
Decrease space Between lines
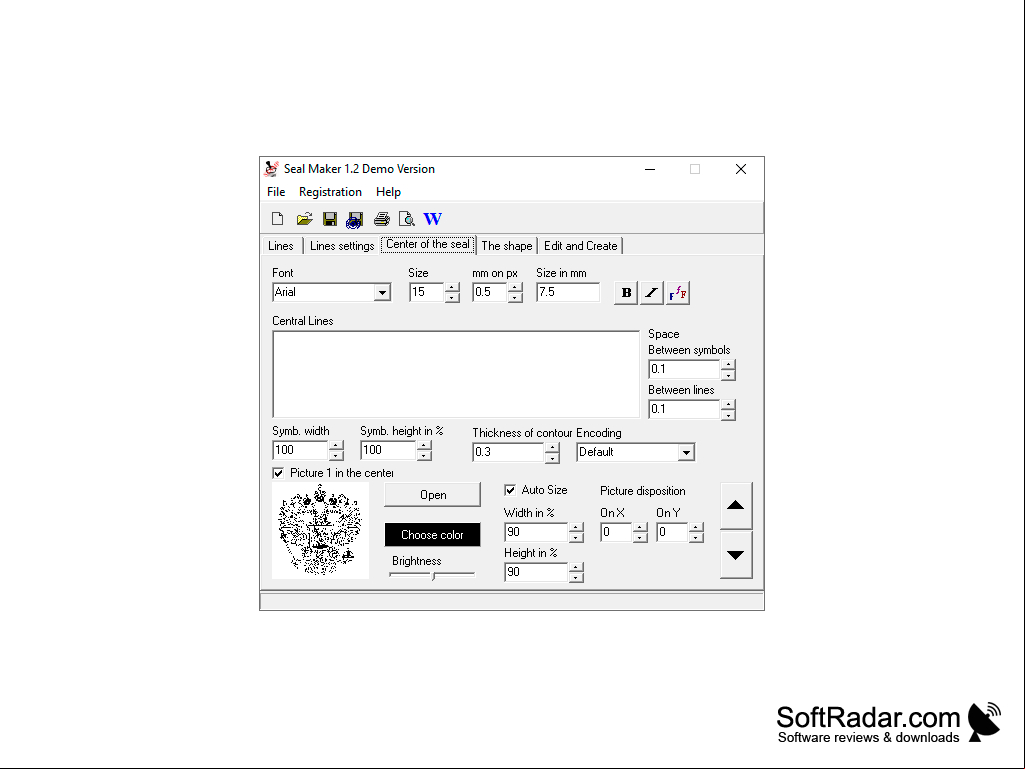(728, 415)
